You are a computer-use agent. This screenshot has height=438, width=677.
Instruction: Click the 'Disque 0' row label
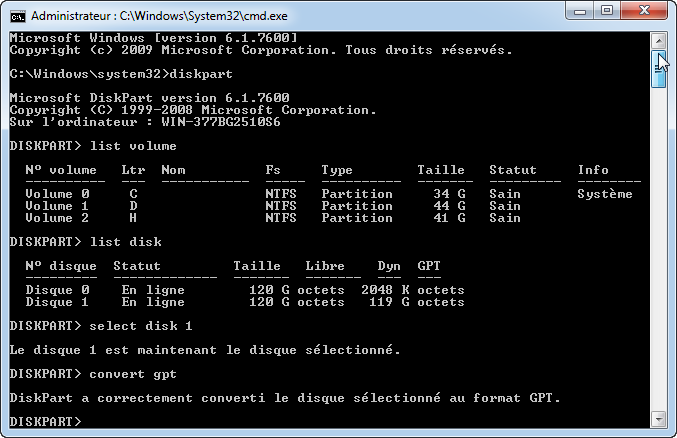(x=57, y=290)
